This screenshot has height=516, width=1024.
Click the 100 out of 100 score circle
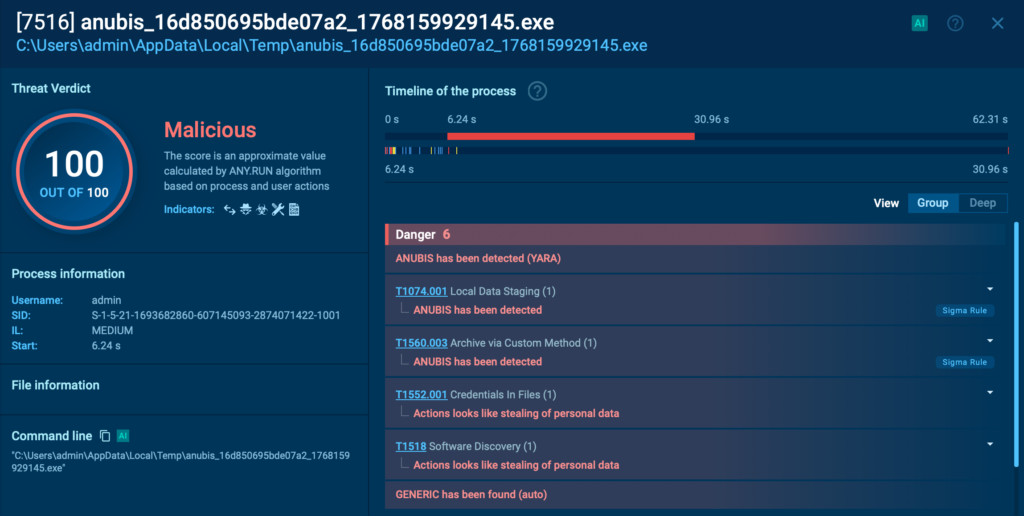tap(74, 172)
